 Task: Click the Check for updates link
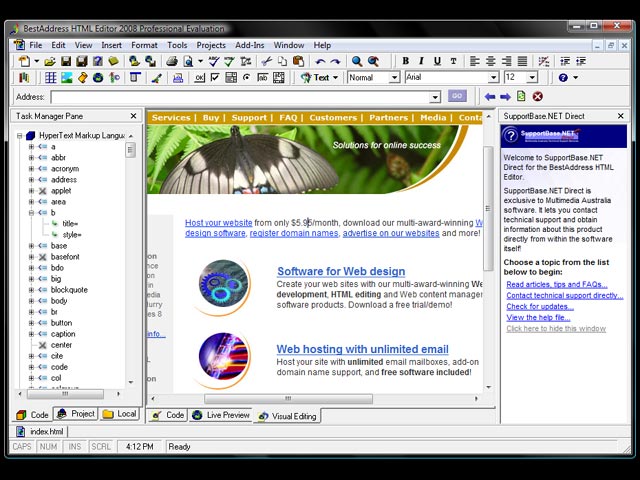[540, 307]
